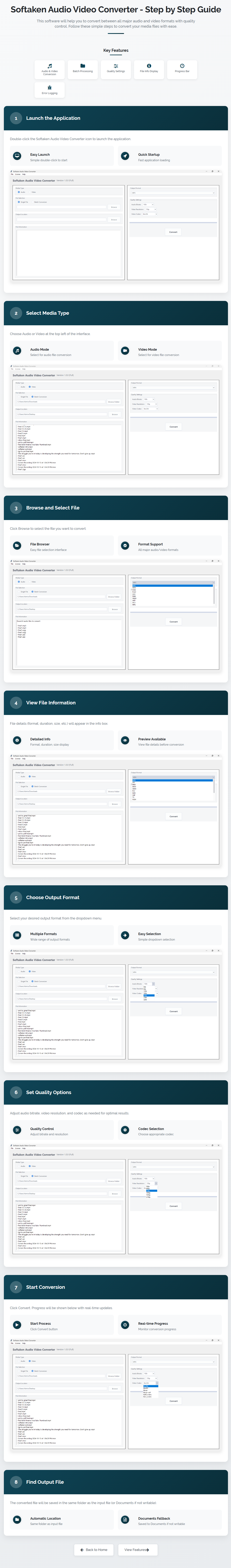Click the Preview Available eye icon
This screenshot has height=1568, width=231.
click(125, 740)
